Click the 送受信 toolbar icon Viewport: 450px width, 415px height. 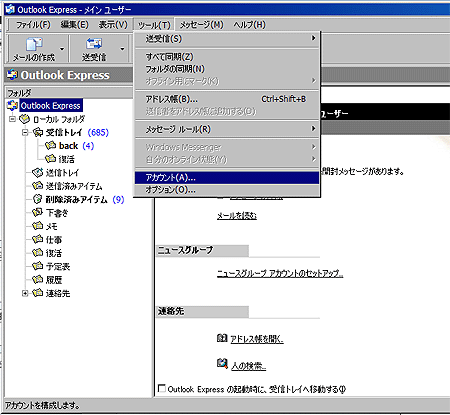94,44
